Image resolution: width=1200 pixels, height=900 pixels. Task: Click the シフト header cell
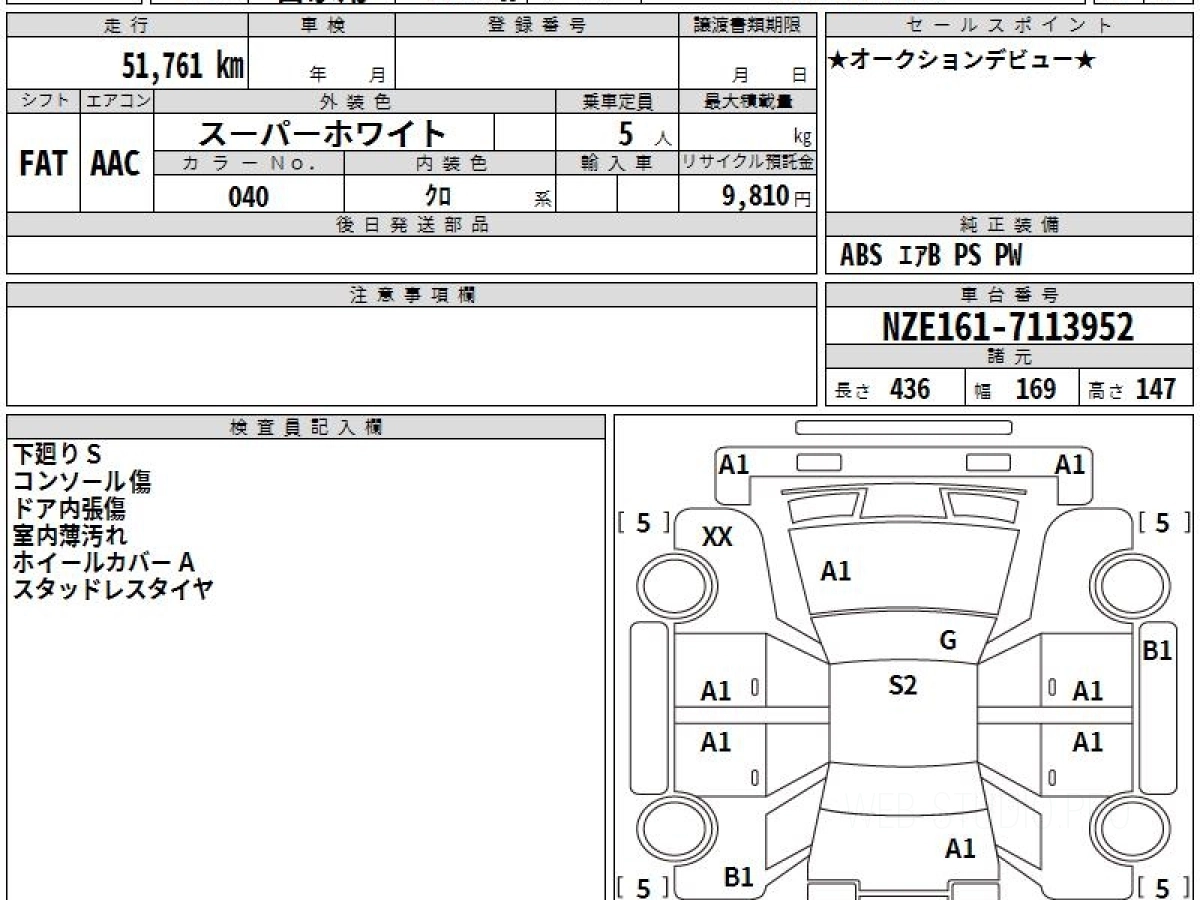coord(43,101)
